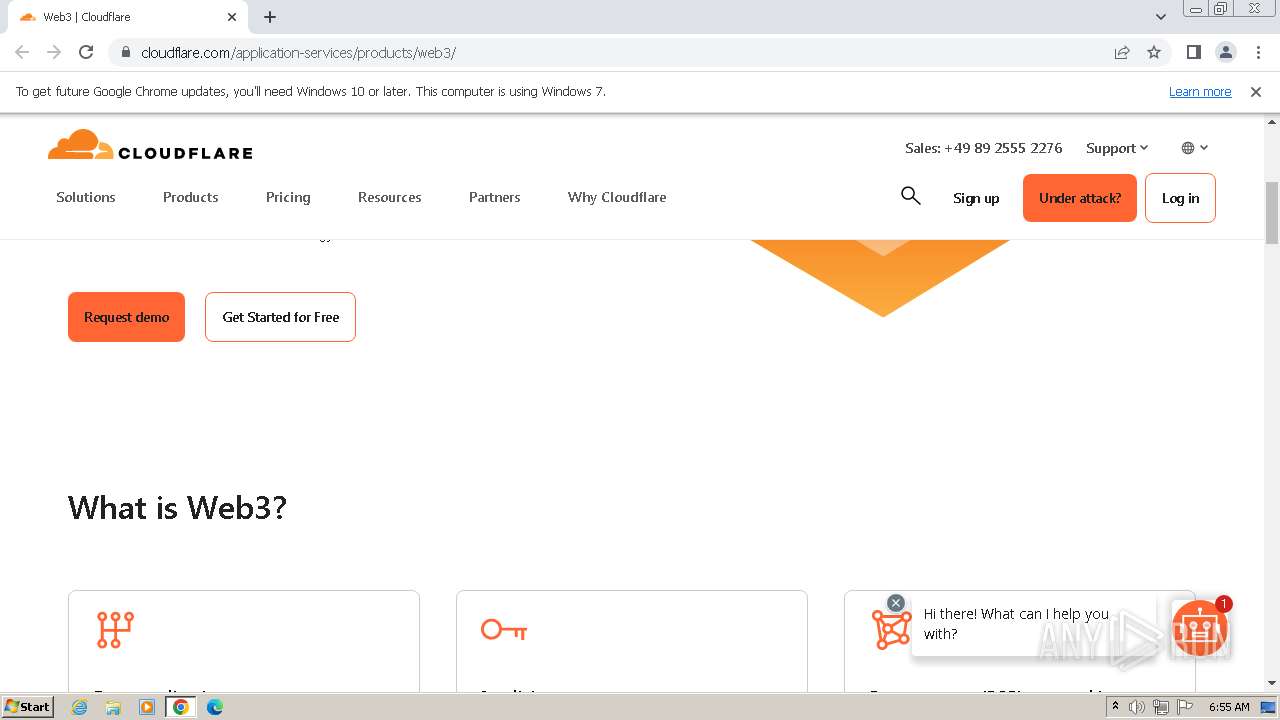The width and height of the screenshot is (1280, 720).
Task: Click the address bar URL
Action: (298, 53)
